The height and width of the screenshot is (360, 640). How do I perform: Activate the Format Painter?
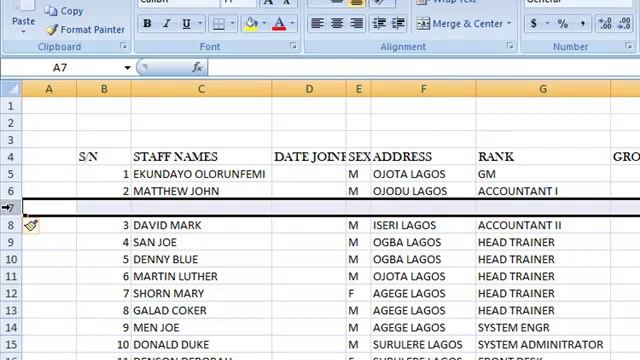[x=85, y=30]
